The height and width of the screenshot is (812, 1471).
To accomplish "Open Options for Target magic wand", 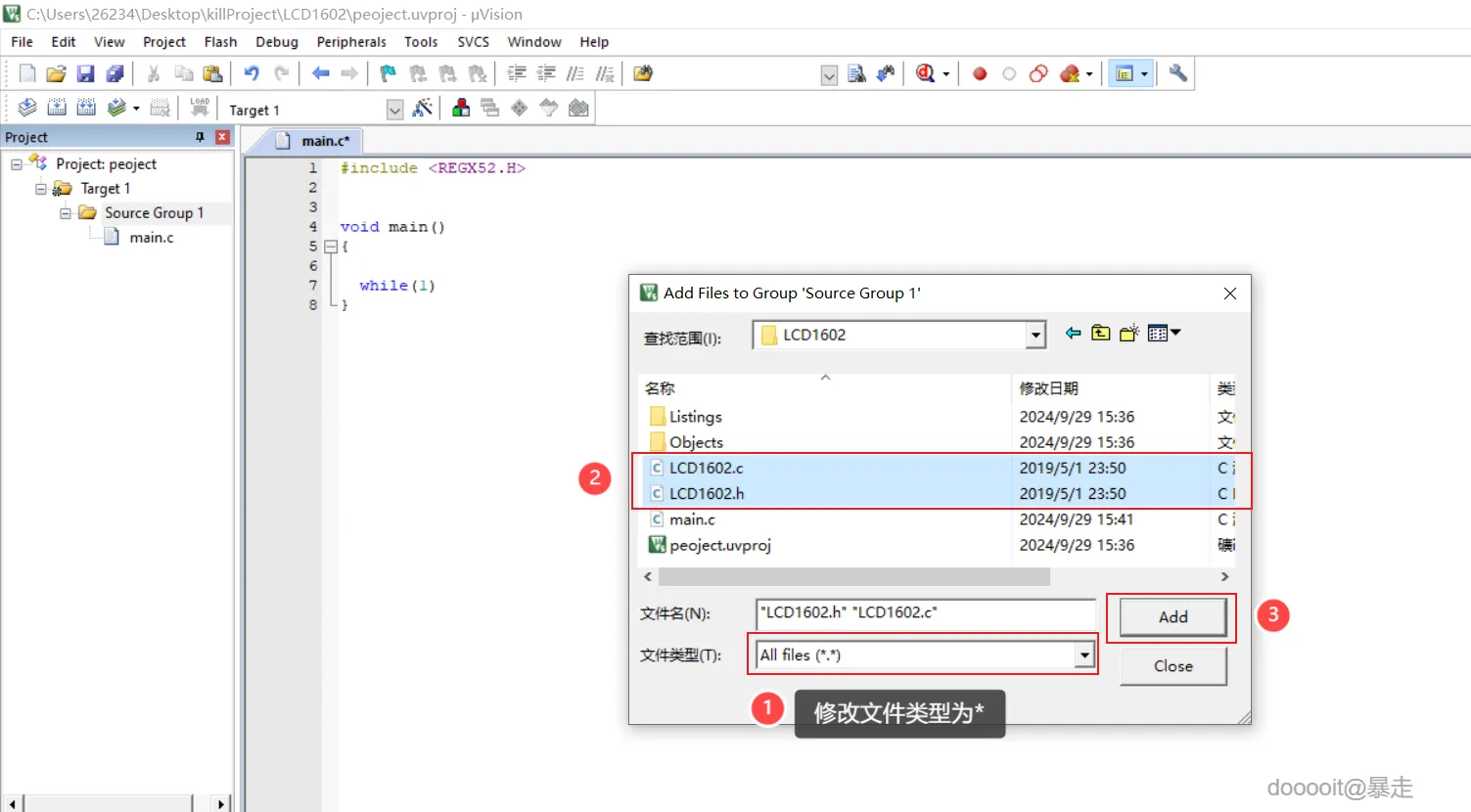I will point(423,108).
